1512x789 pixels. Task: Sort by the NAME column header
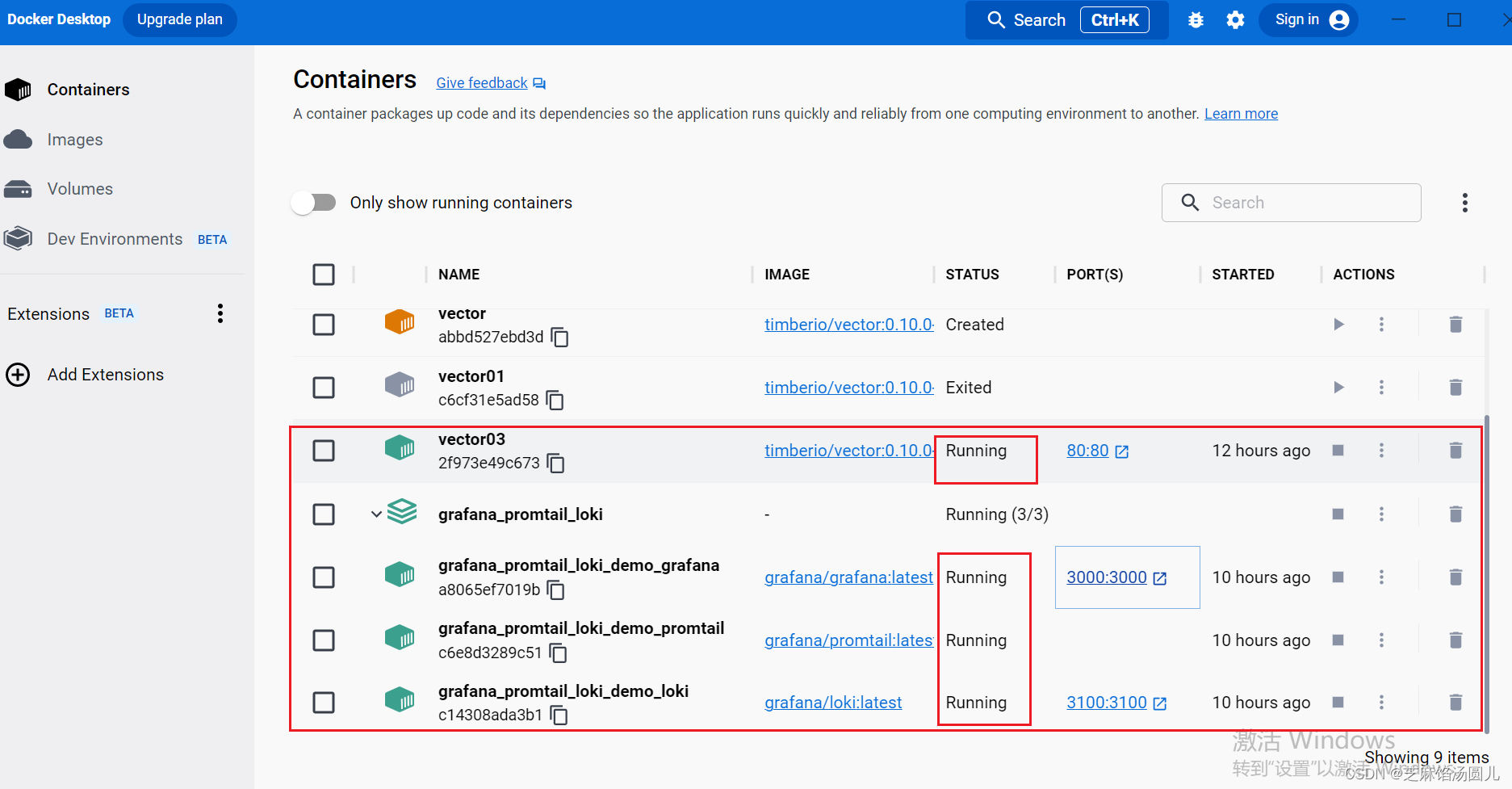[459, 275]
